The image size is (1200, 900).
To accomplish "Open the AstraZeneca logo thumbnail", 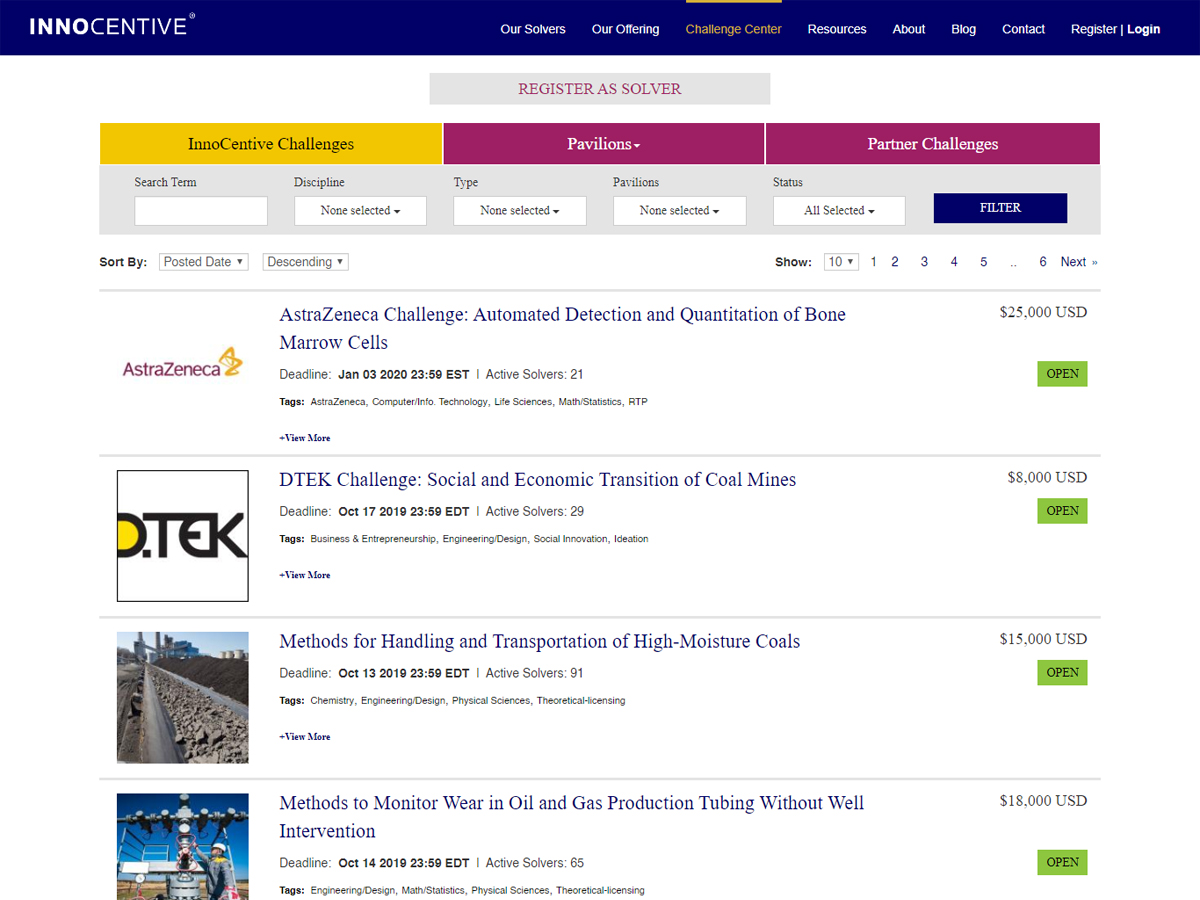I will point(182,363).
